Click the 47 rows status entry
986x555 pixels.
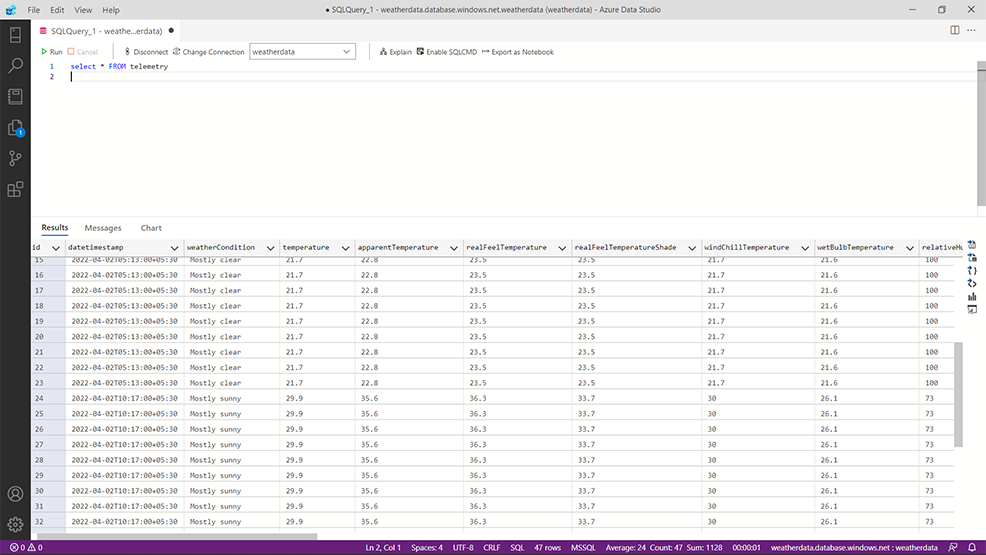click(x=547, y=547)
